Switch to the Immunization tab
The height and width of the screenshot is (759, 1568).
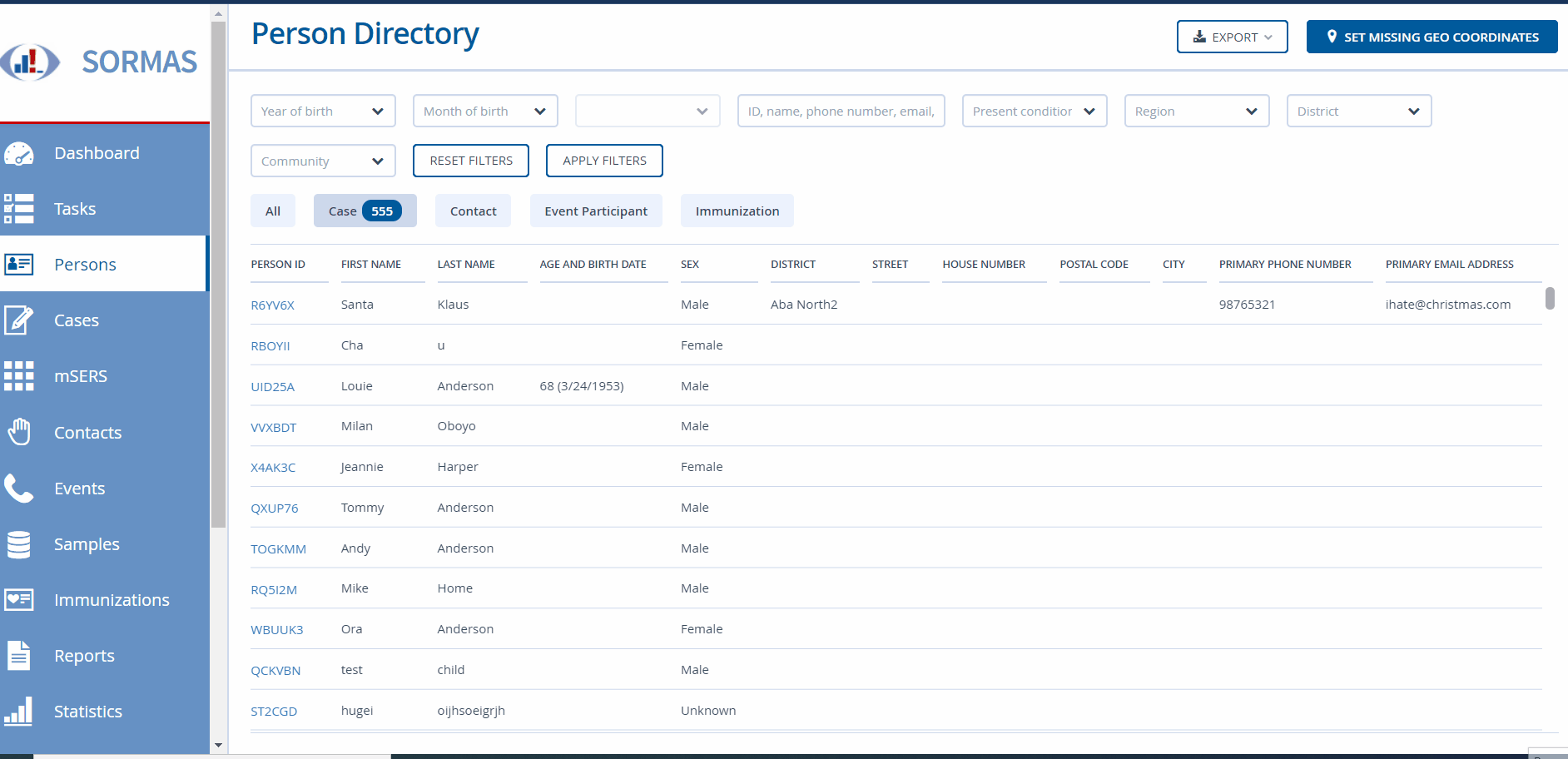[x=737, y=211]
